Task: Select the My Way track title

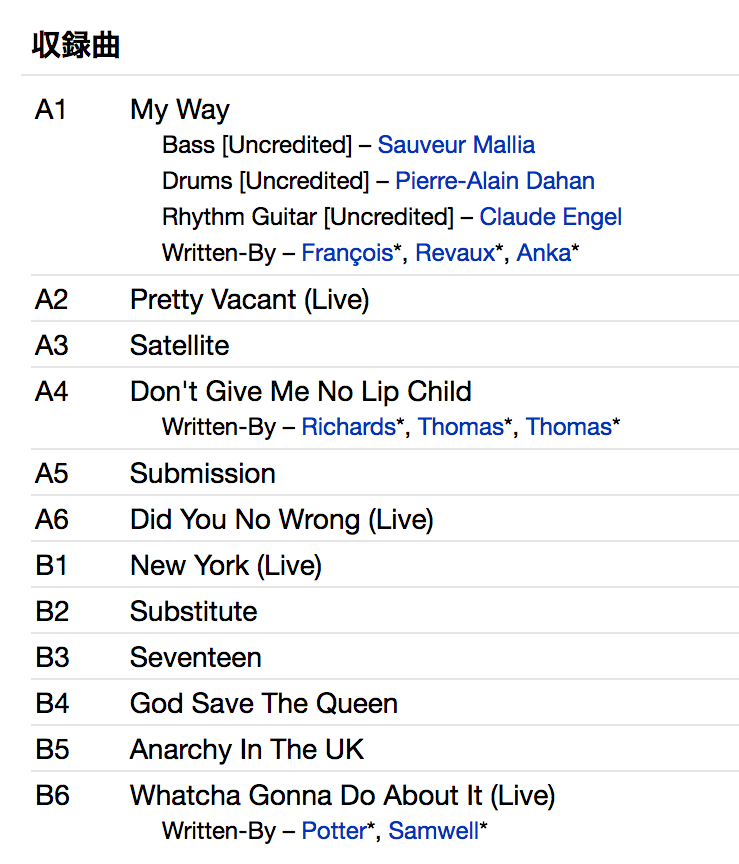Action: tap(180, 109)
